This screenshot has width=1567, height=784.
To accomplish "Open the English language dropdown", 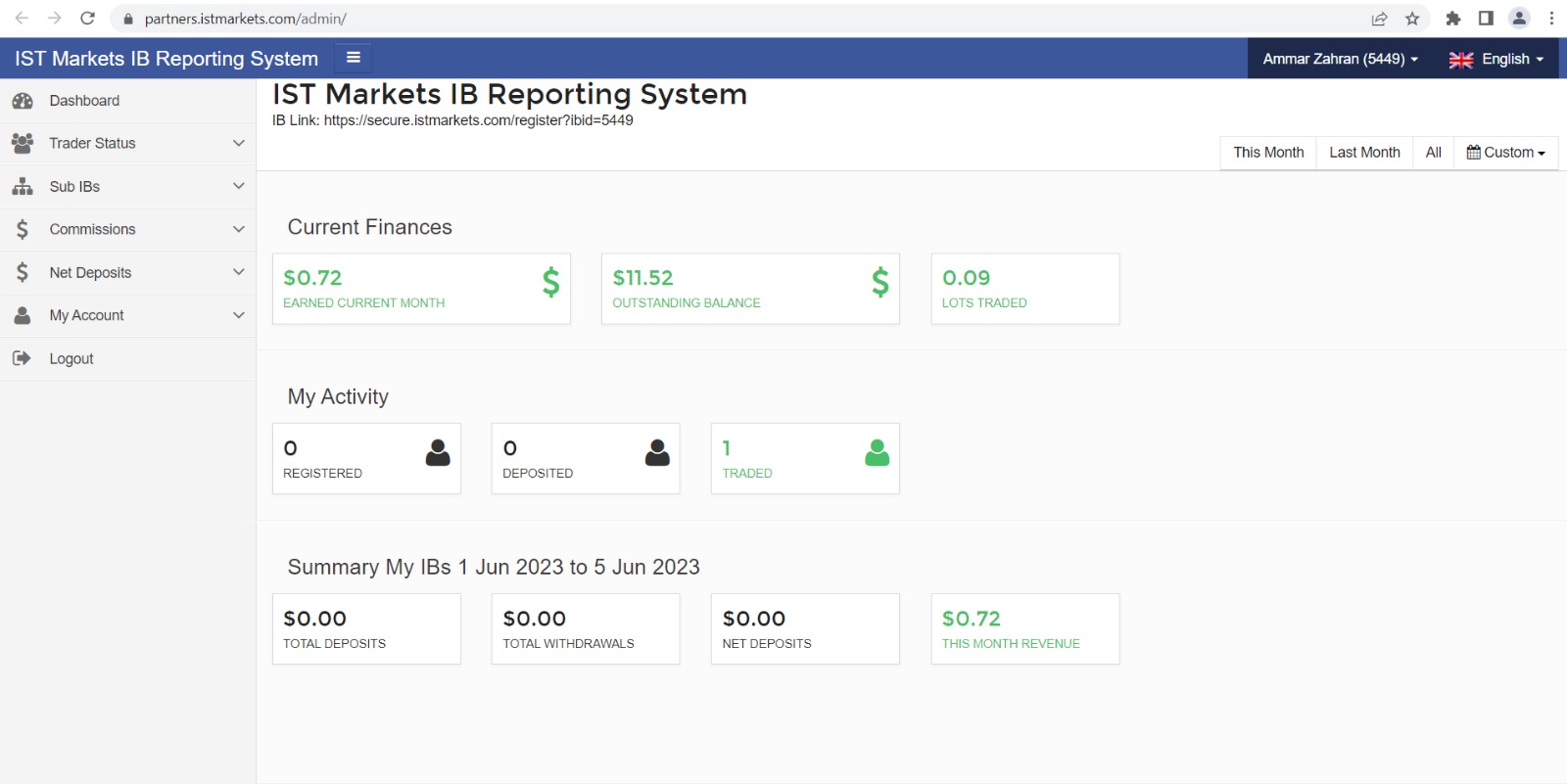I will (1496, 59).
